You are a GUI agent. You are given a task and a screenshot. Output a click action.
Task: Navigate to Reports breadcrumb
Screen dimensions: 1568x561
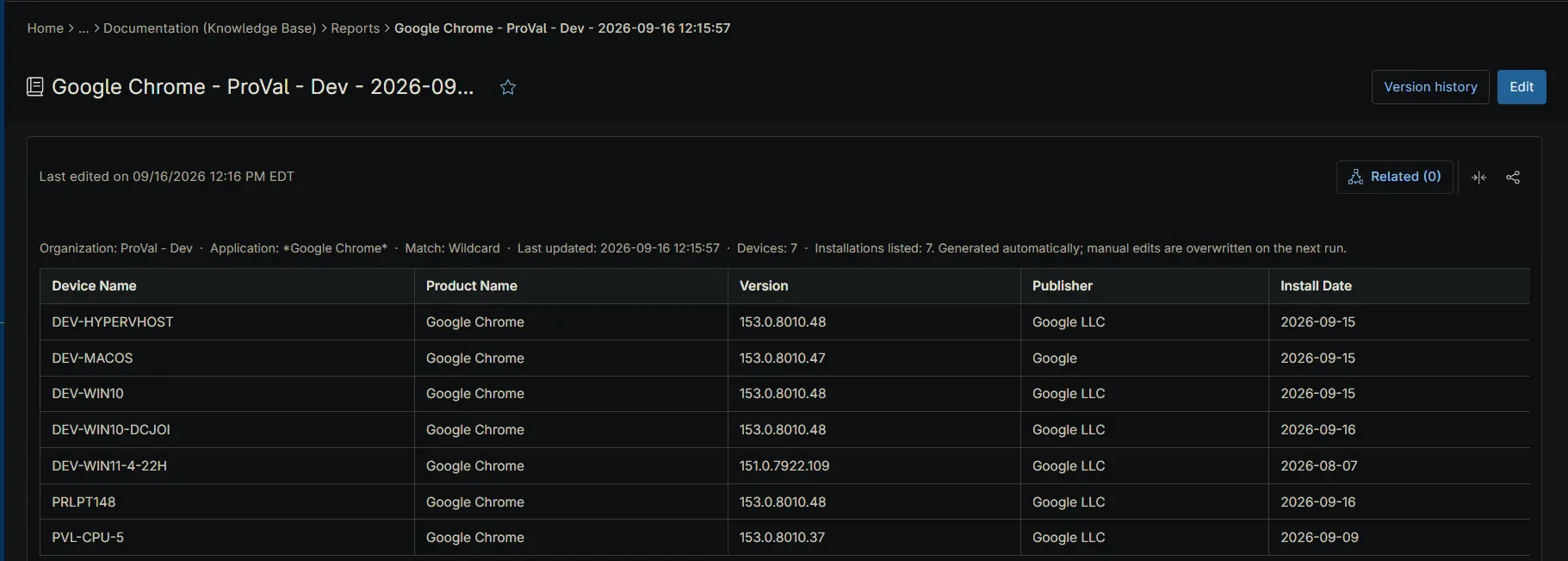[x=355, y=28]
